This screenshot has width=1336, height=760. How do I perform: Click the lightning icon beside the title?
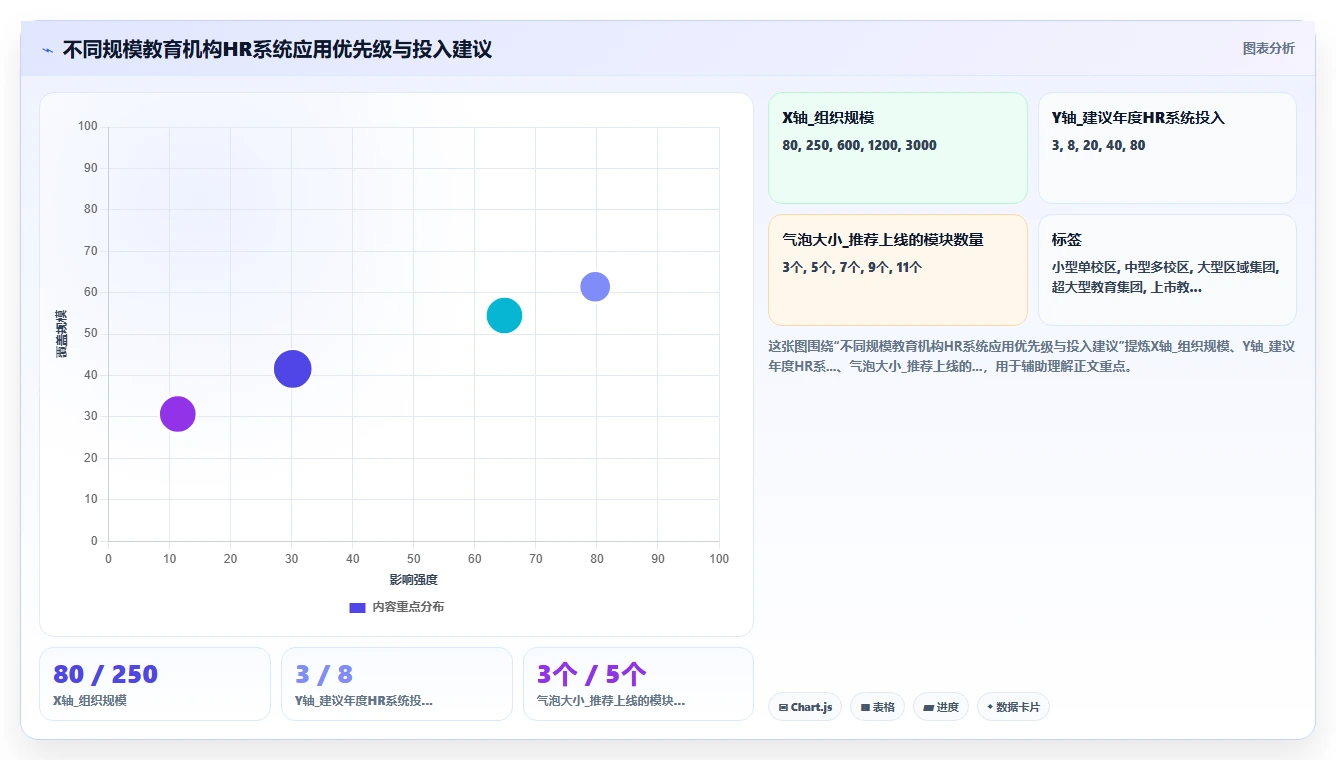[47, 50]
